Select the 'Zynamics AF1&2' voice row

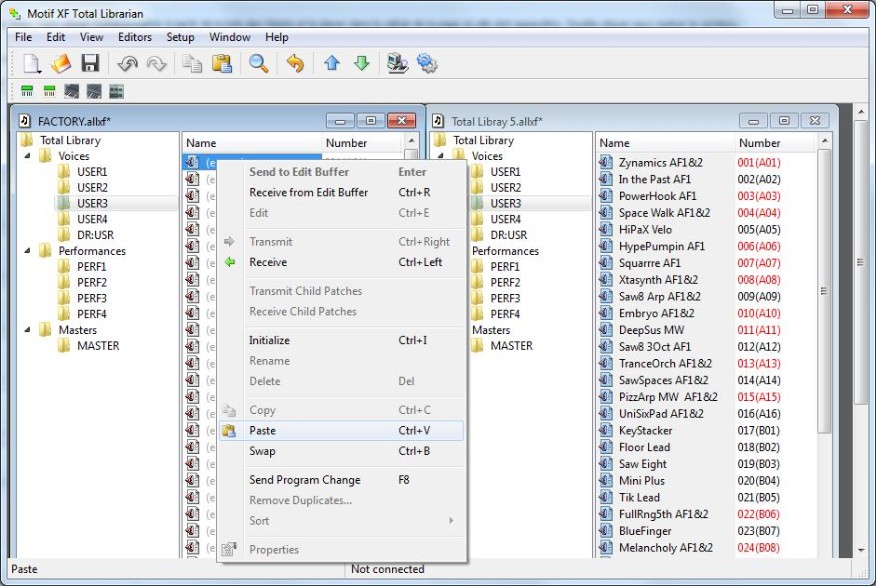706,163
